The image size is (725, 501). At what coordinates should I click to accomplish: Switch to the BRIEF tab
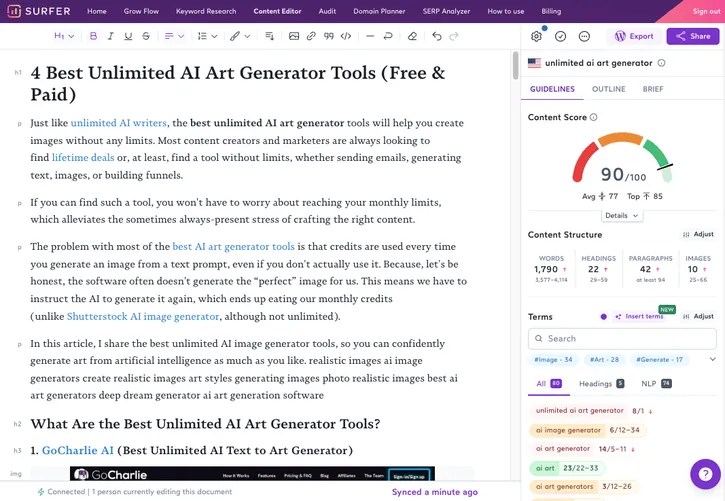(653, 89)
